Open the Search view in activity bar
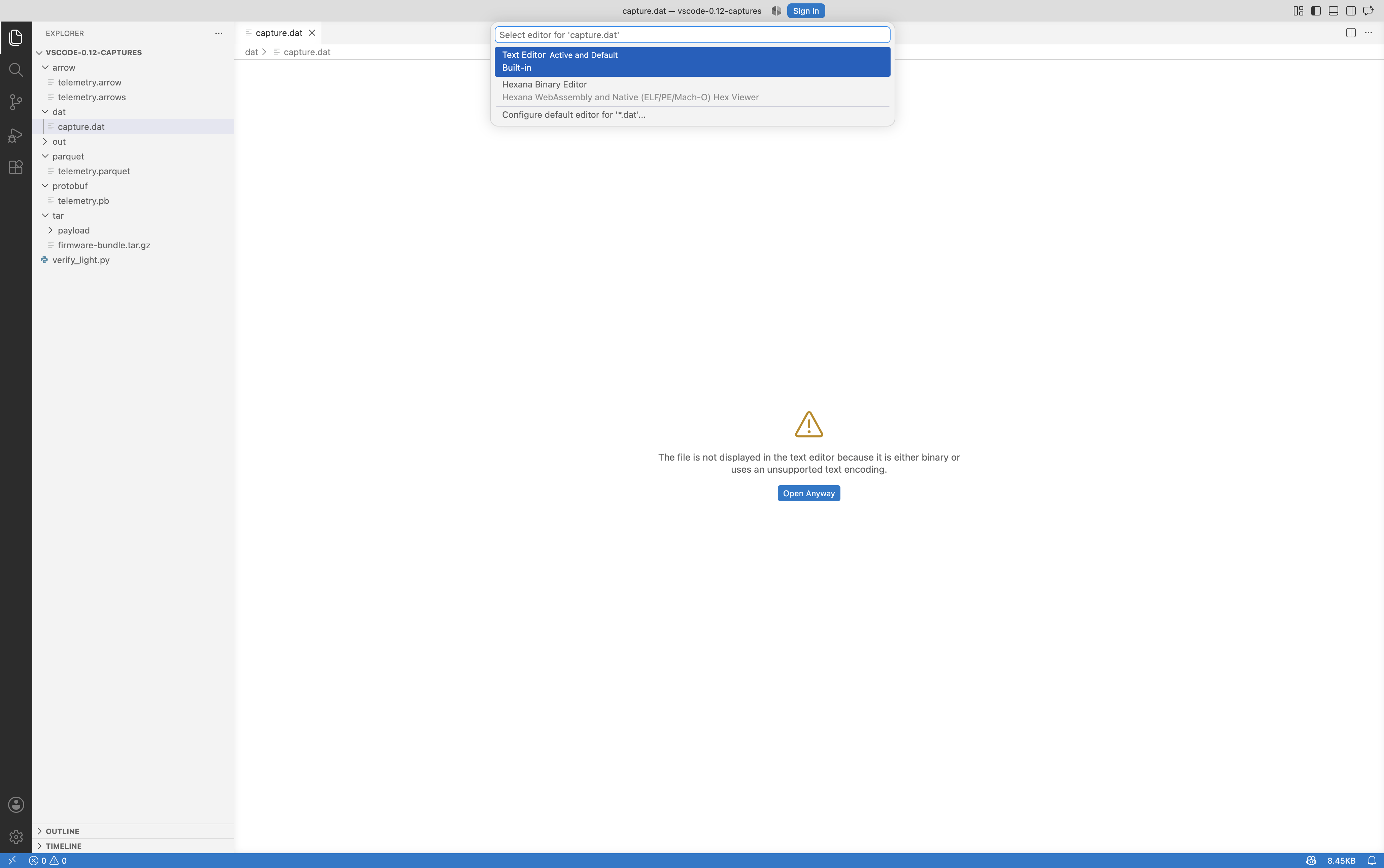 click(x=16, y=70)
